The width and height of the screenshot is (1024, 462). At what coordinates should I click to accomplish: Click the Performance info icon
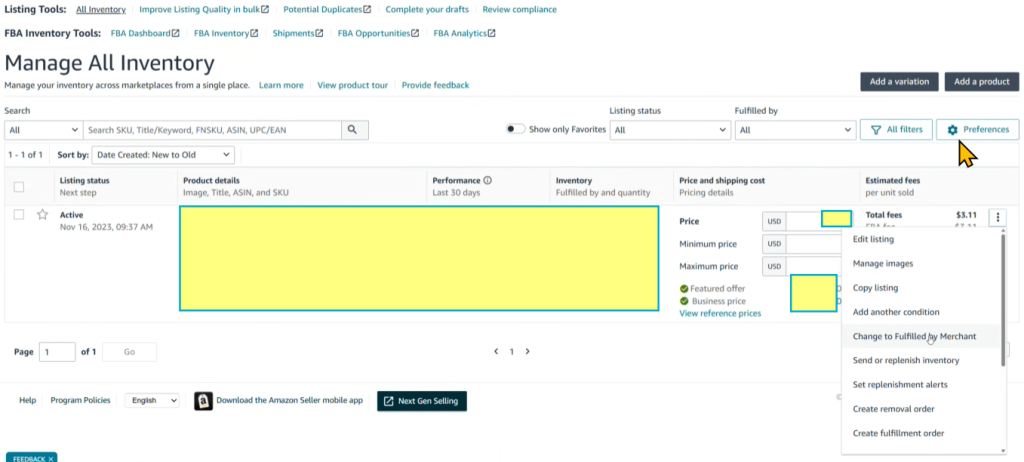pyautogui.click(x=487, y=181)
